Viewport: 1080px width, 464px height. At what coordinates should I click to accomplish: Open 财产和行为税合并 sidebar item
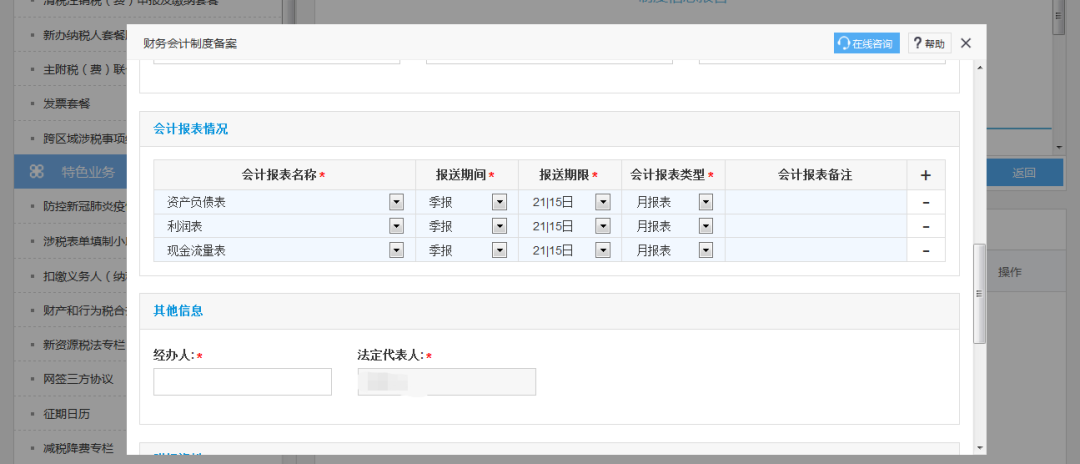(84, 310)
